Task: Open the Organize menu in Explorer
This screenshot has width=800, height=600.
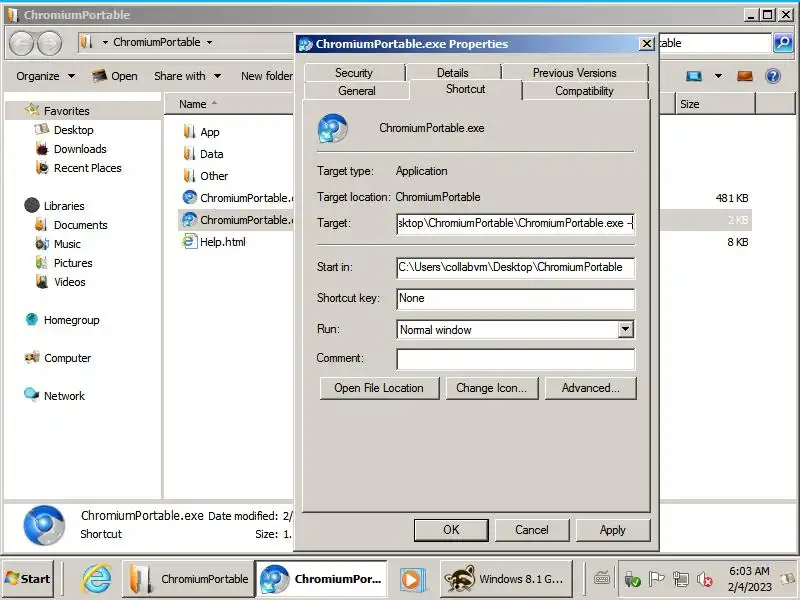Action: pos(45,76)
